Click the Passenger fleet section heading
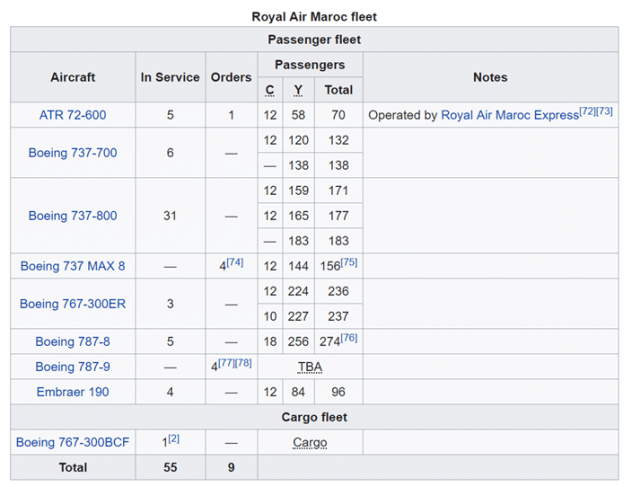The image size is (632, 487). pyautogui.click(x=314, y=40)
